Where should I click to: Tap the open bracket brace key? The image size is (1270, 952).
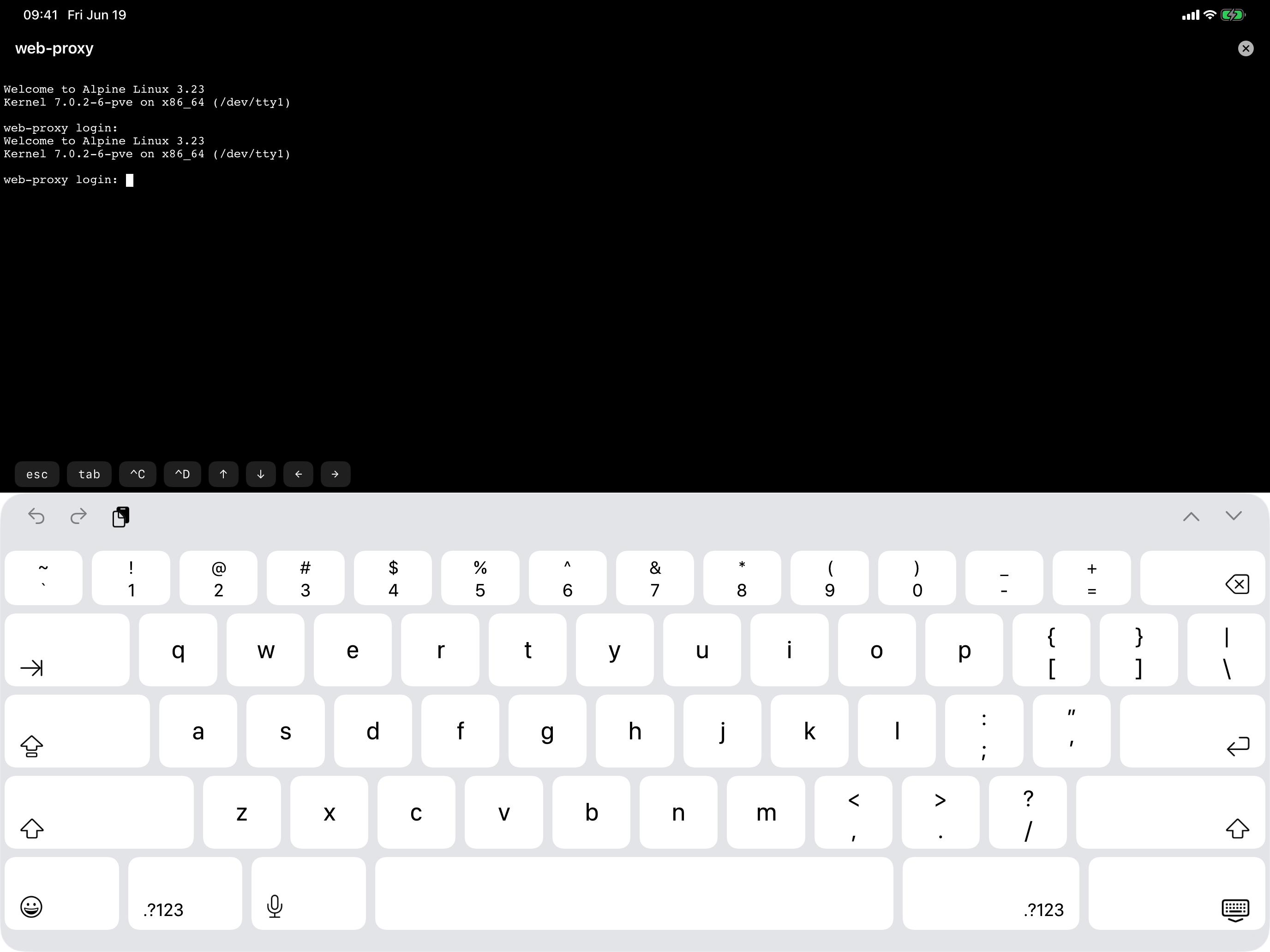(1051, 649)
